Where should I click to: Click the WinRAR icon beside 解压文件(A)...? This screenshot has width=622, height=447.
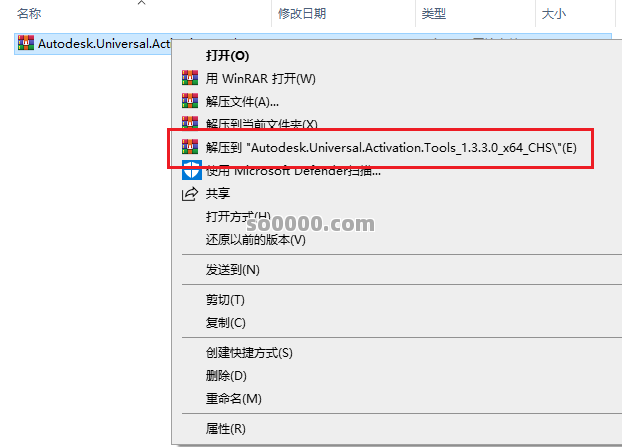tap(189, 101)
